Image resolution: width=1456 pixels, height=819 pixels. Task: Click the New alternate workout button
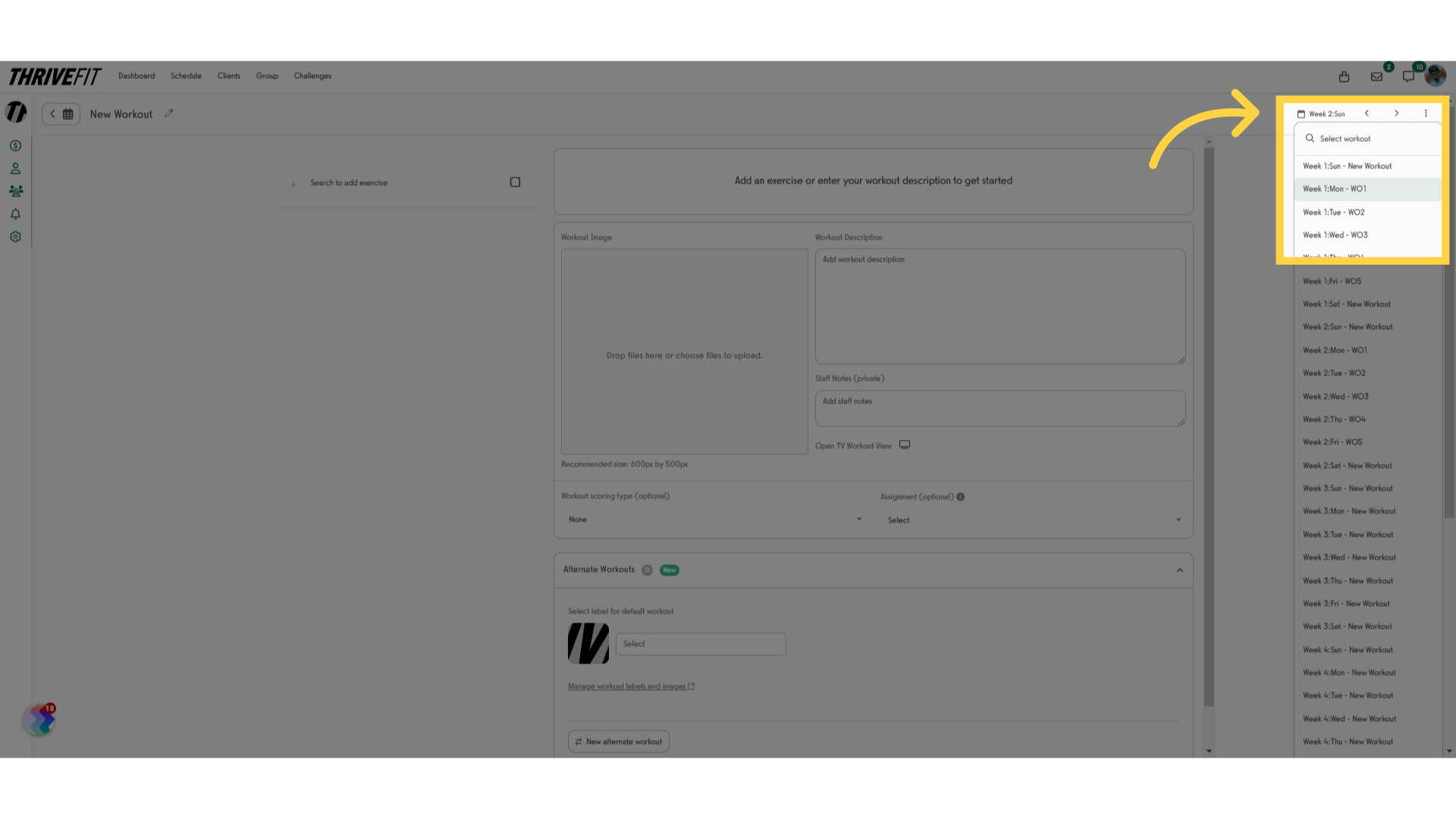tap(617, 741)
